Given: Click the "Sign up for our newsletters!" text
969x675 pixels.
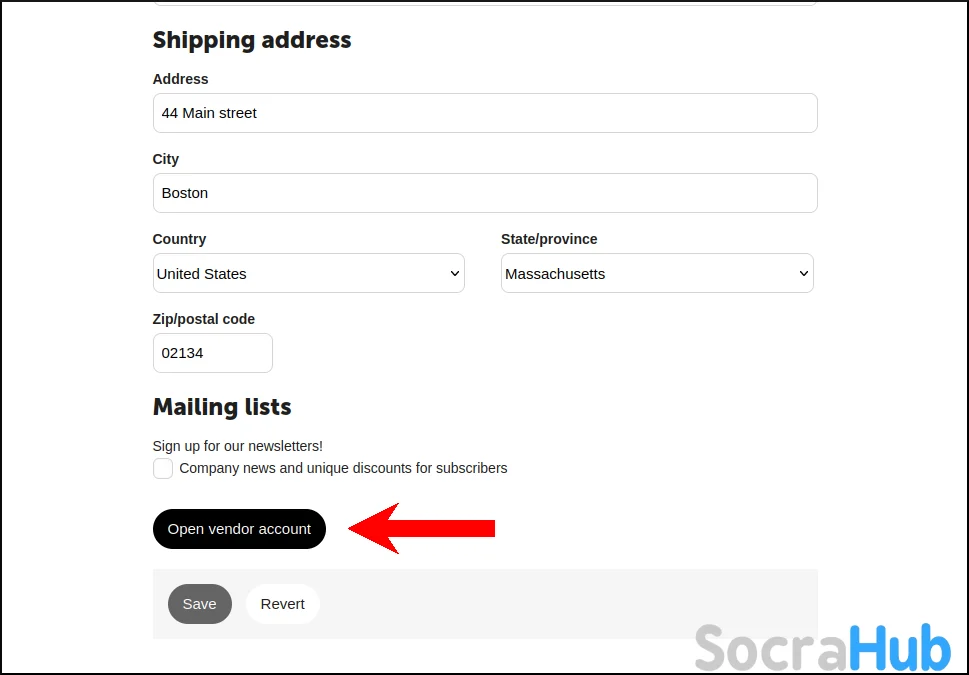Looking at the screenshot, I should 238,446.
